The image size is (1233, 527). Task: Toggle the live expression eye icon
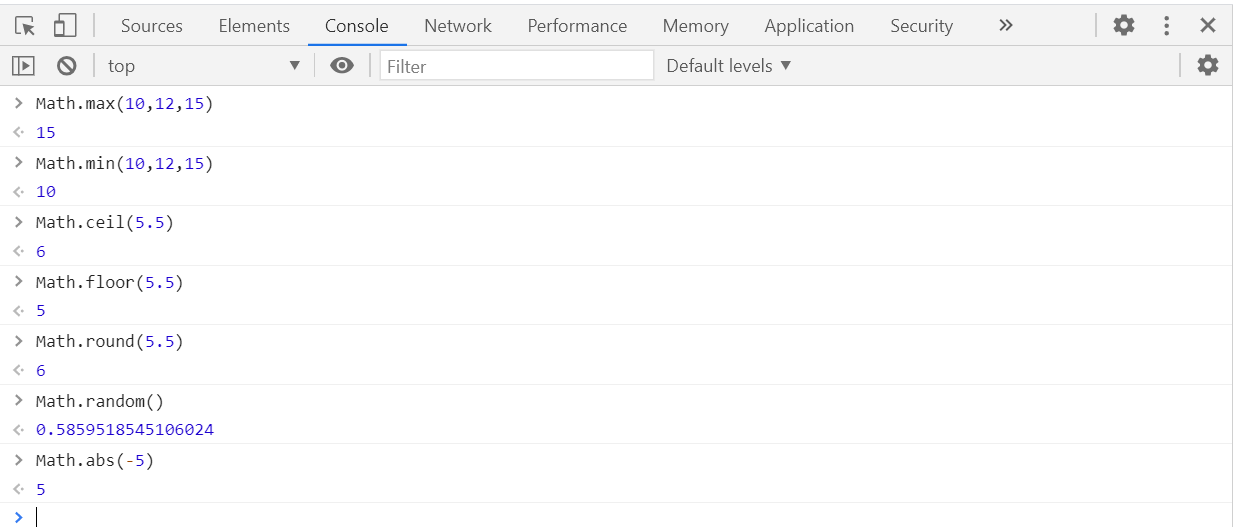342,66
